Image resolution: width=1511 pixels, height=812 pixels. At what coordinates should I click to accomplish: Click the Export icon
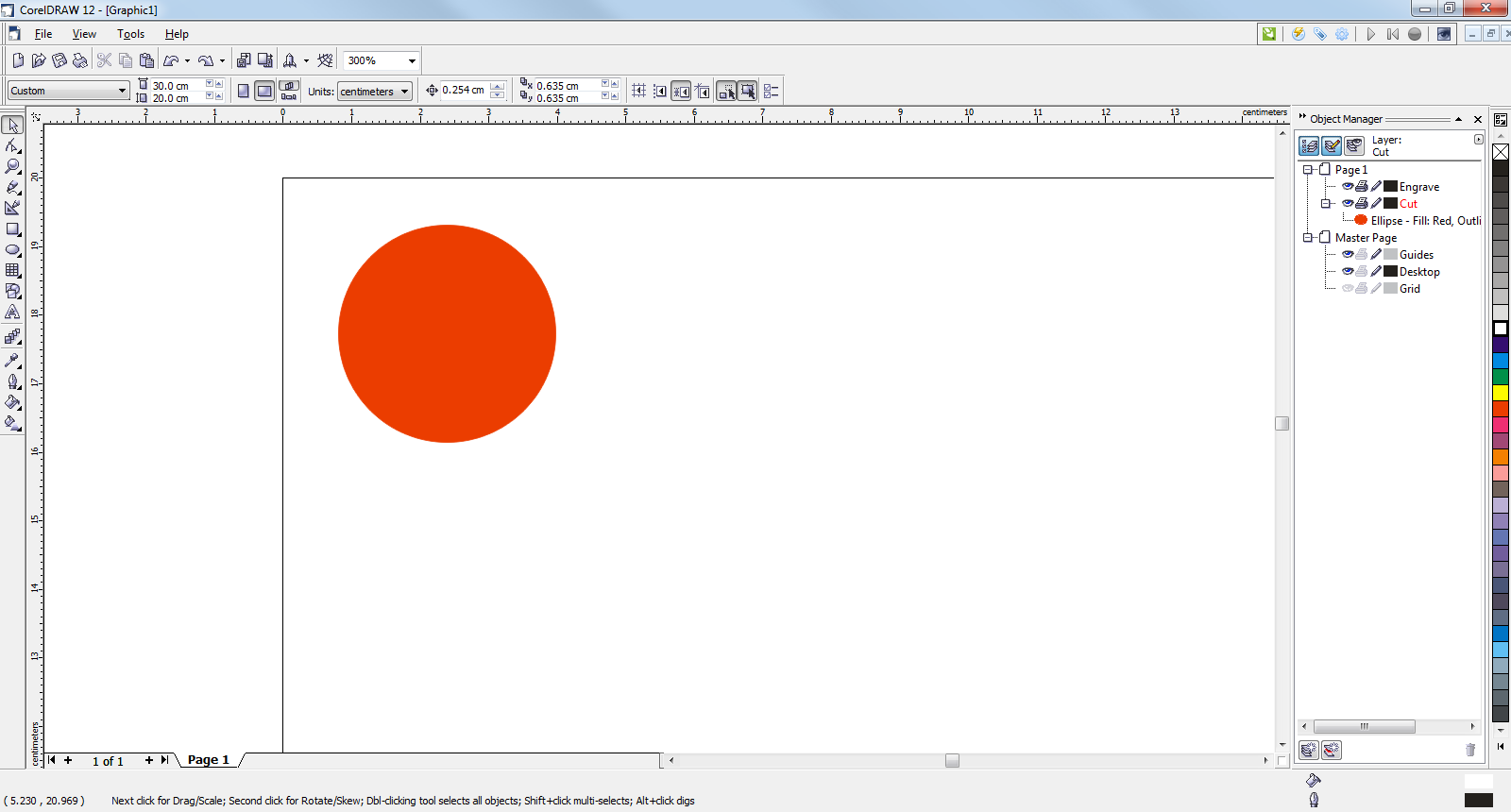[265, 60]
